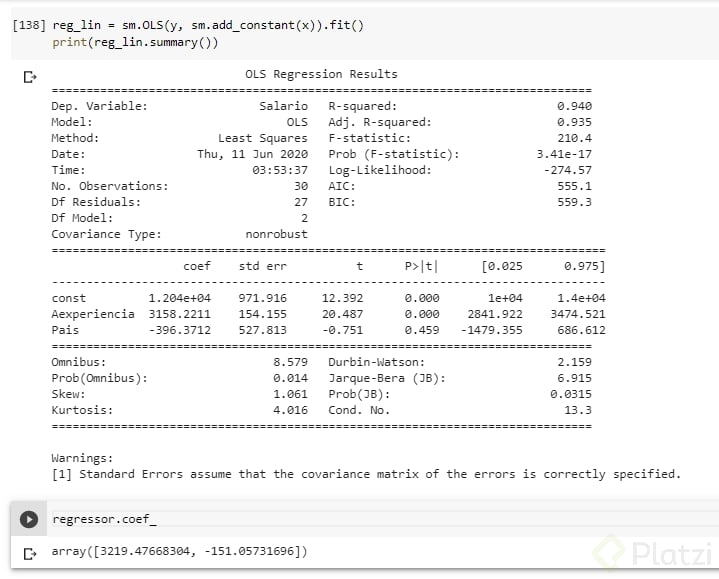Click the P>|t| column header

click(x=421, y=266)
